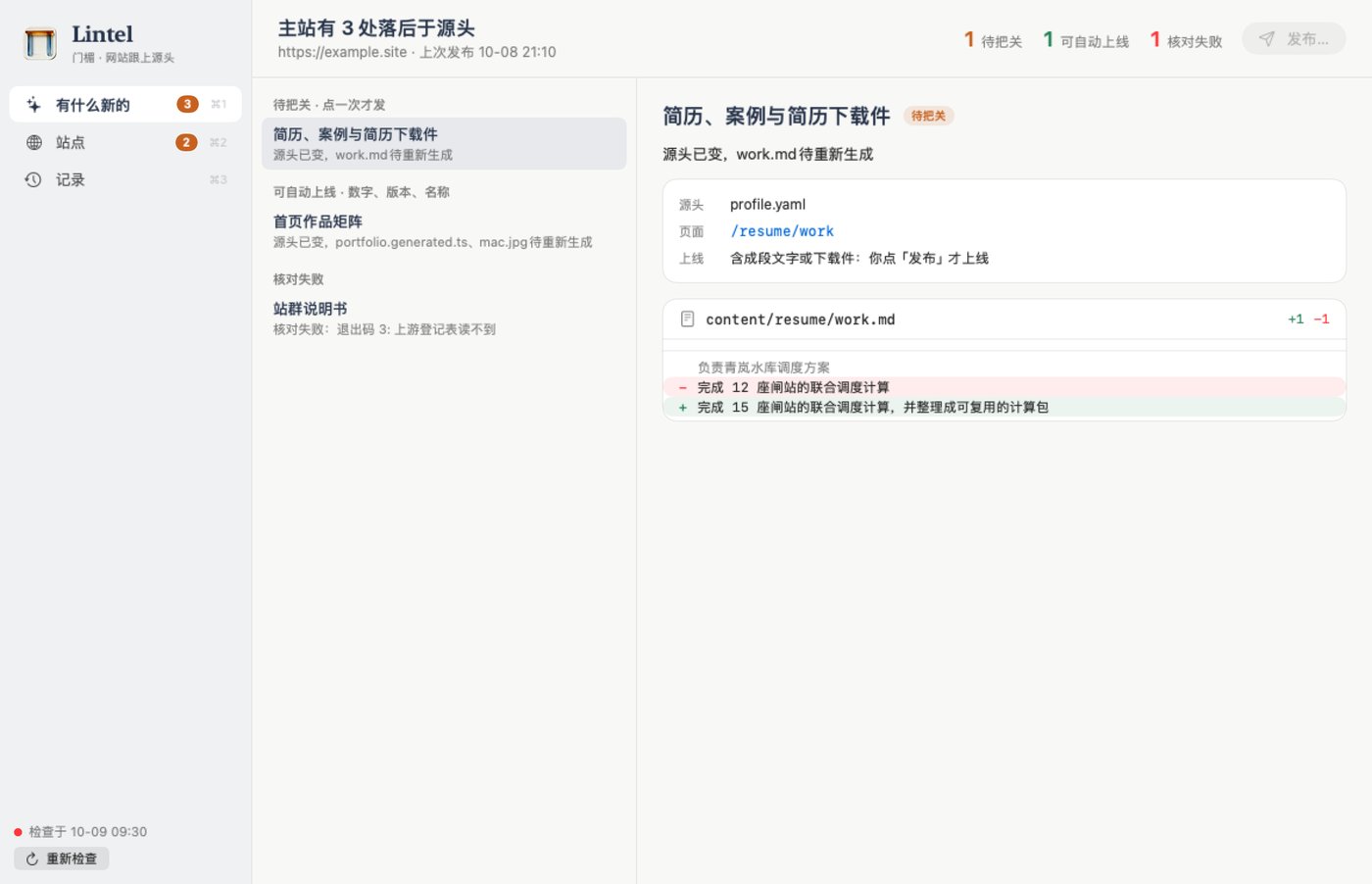Screen dimensions: 1372x884
Task: Click the 待把关 · 点一次才发 group header
Action: (329, 105)
